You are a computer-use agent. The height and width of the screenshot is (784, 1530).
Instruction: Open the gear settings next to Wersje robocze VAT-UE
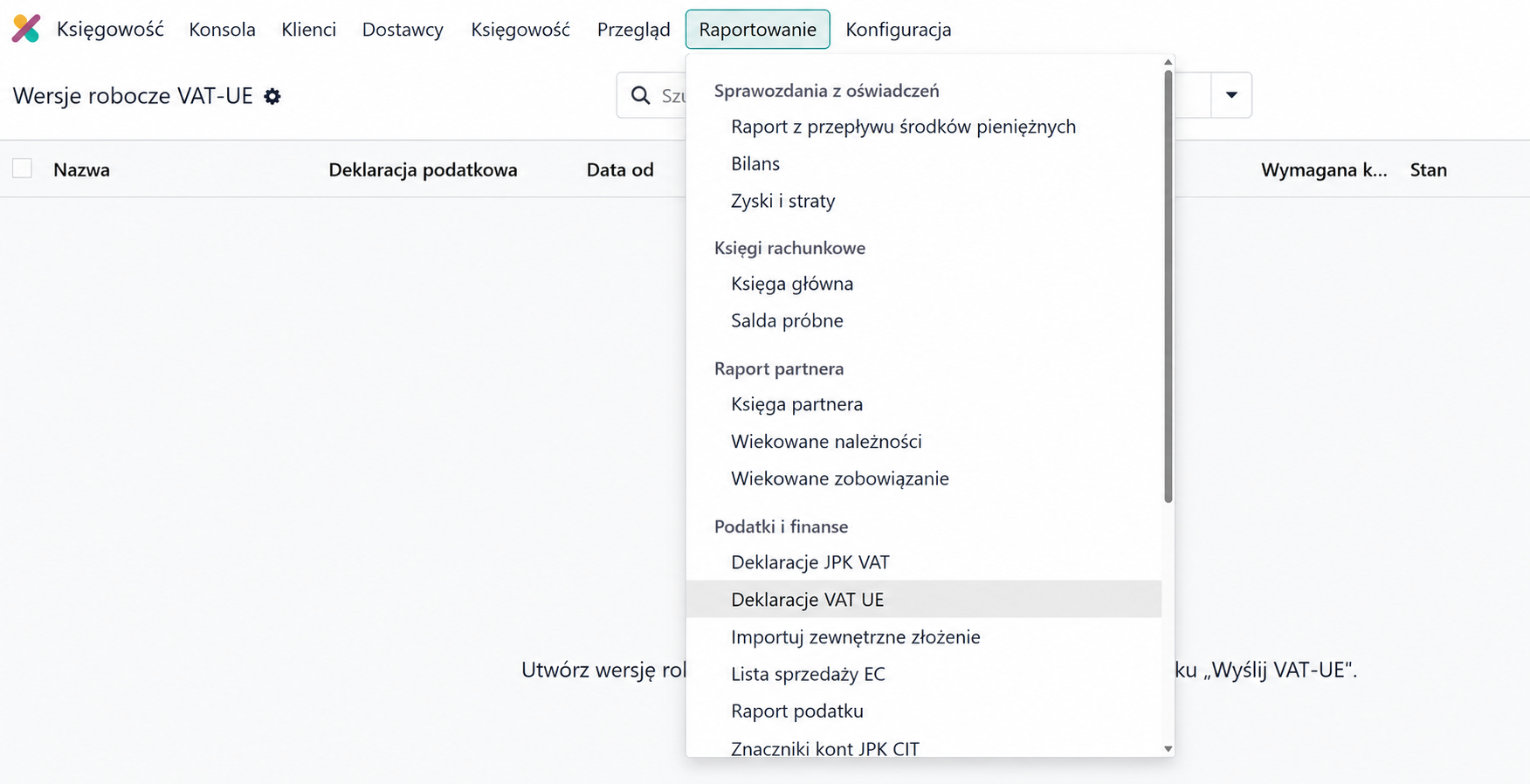pos(272,96)
